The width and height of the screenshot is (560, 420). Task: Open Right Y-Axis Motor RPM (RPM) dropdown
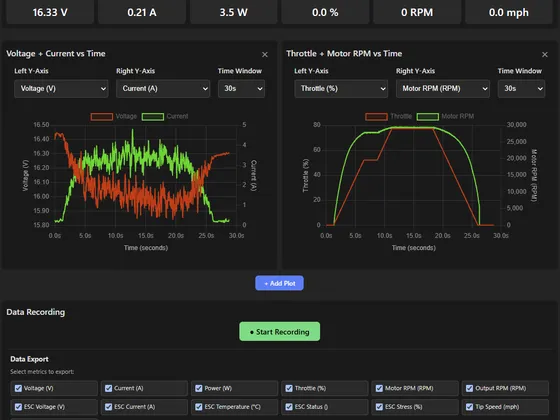(x=443, y=89)
